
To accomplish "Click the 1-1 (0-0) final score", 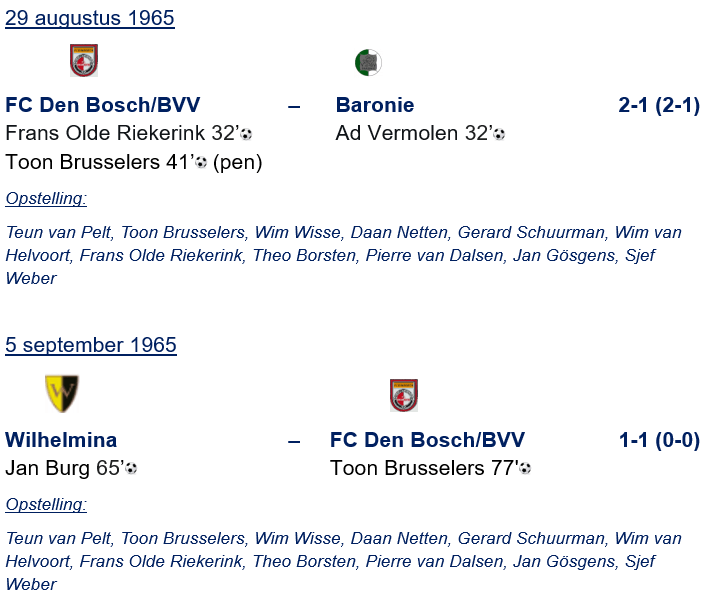I will pyautogui.click(x=658, y=440).
